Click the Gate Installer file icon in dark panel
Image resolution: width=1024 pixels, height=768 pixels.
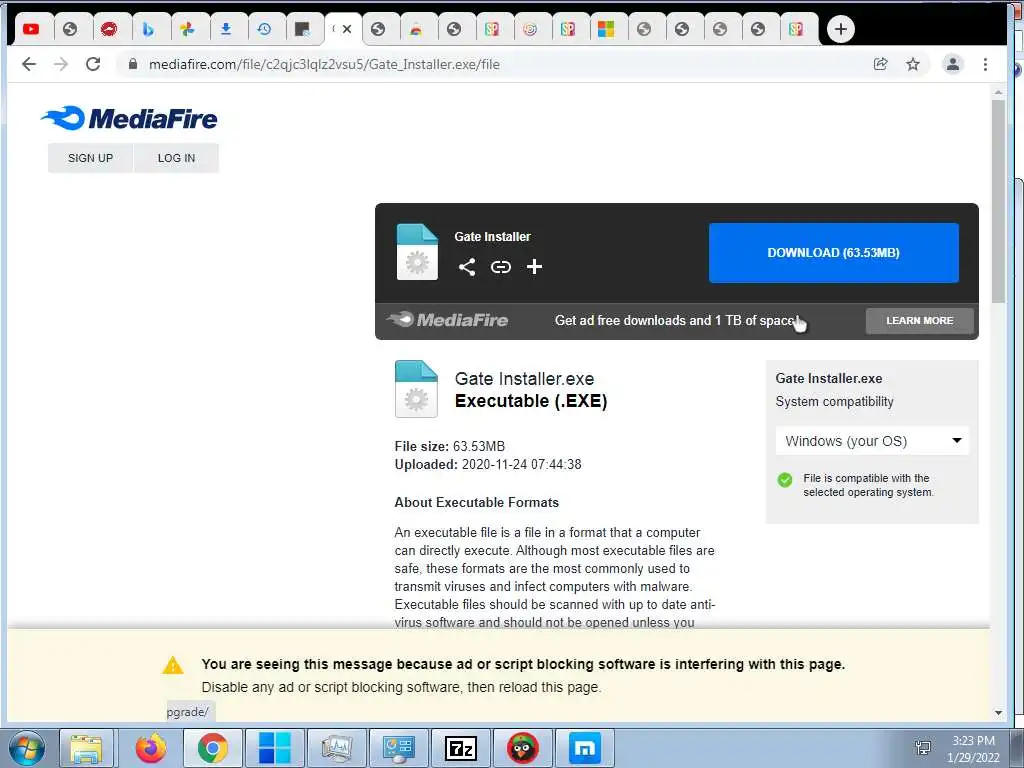[x=417, y=252]
